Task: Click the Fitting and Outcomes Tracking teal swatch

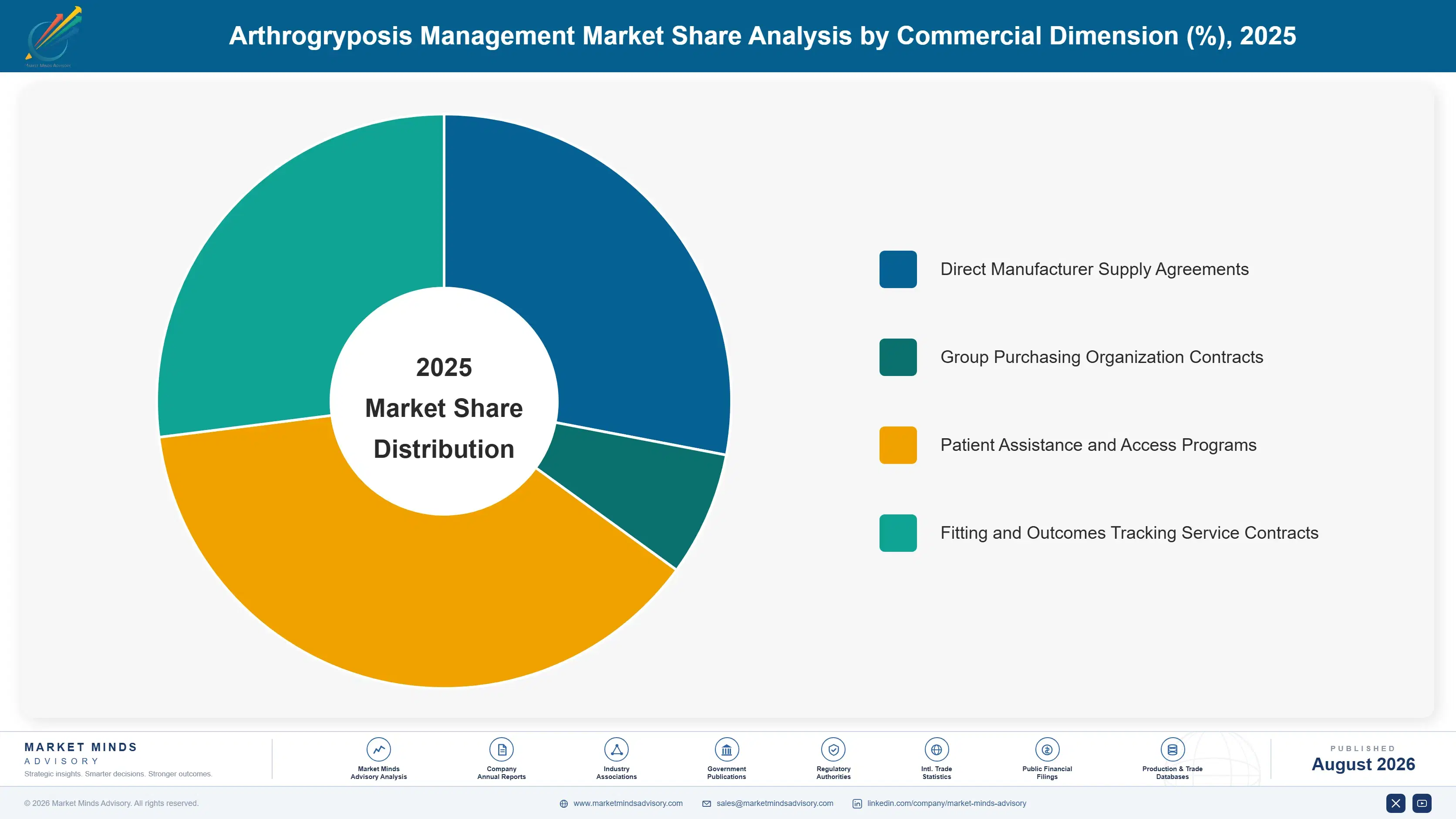Action: pyautogui.click(x=898, y=533)
